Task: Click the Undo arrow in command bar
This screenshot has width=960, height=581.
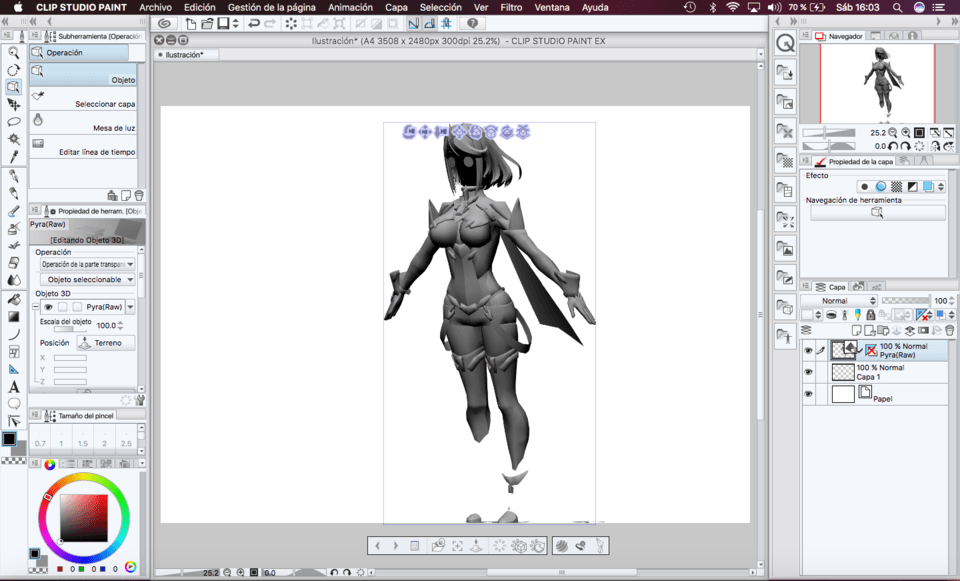Action: point(253,23)
